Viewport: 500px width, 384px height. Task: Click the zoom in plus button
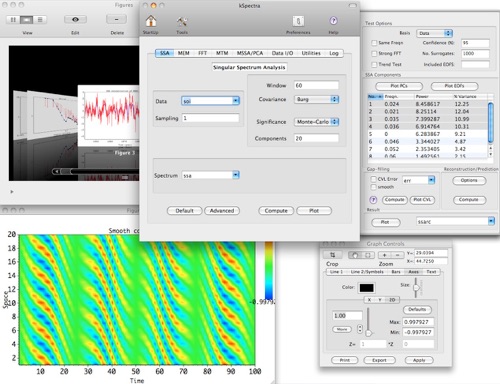384,255
